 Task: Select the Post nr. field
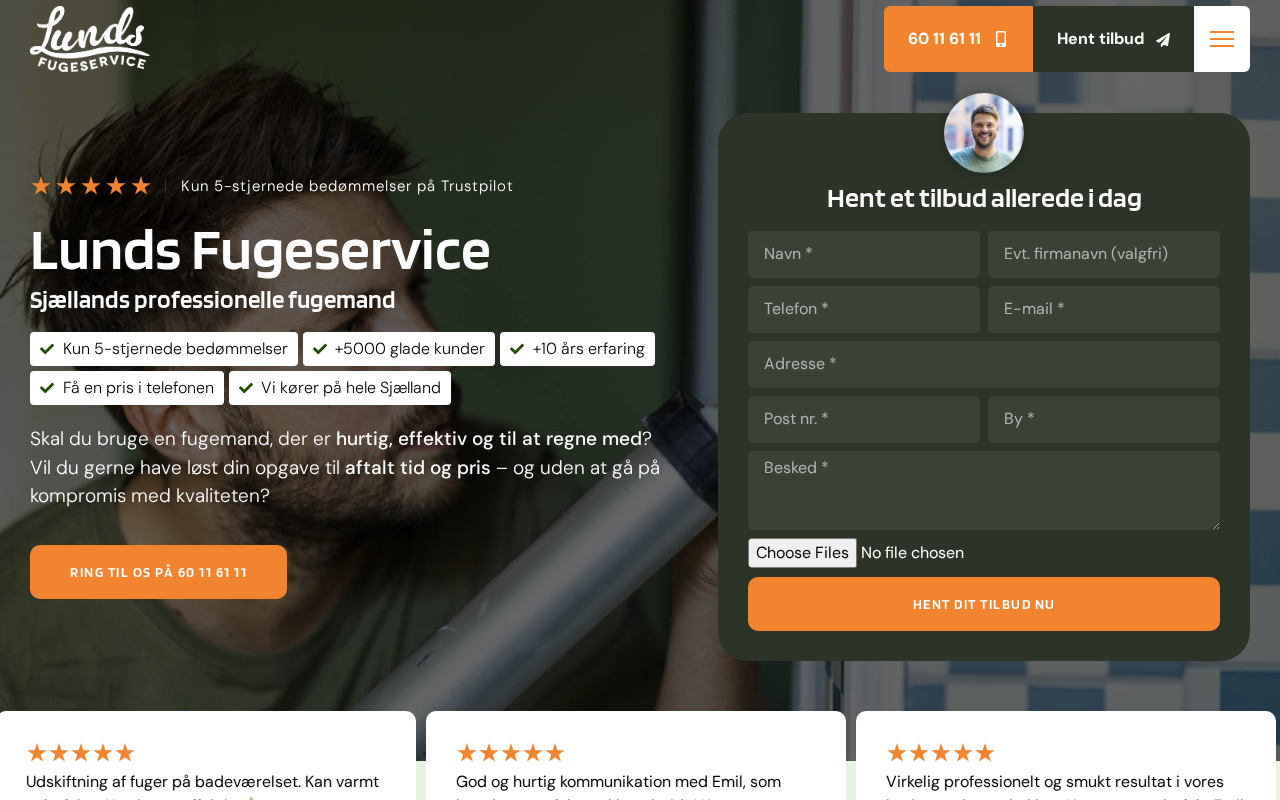pos(864,419)
